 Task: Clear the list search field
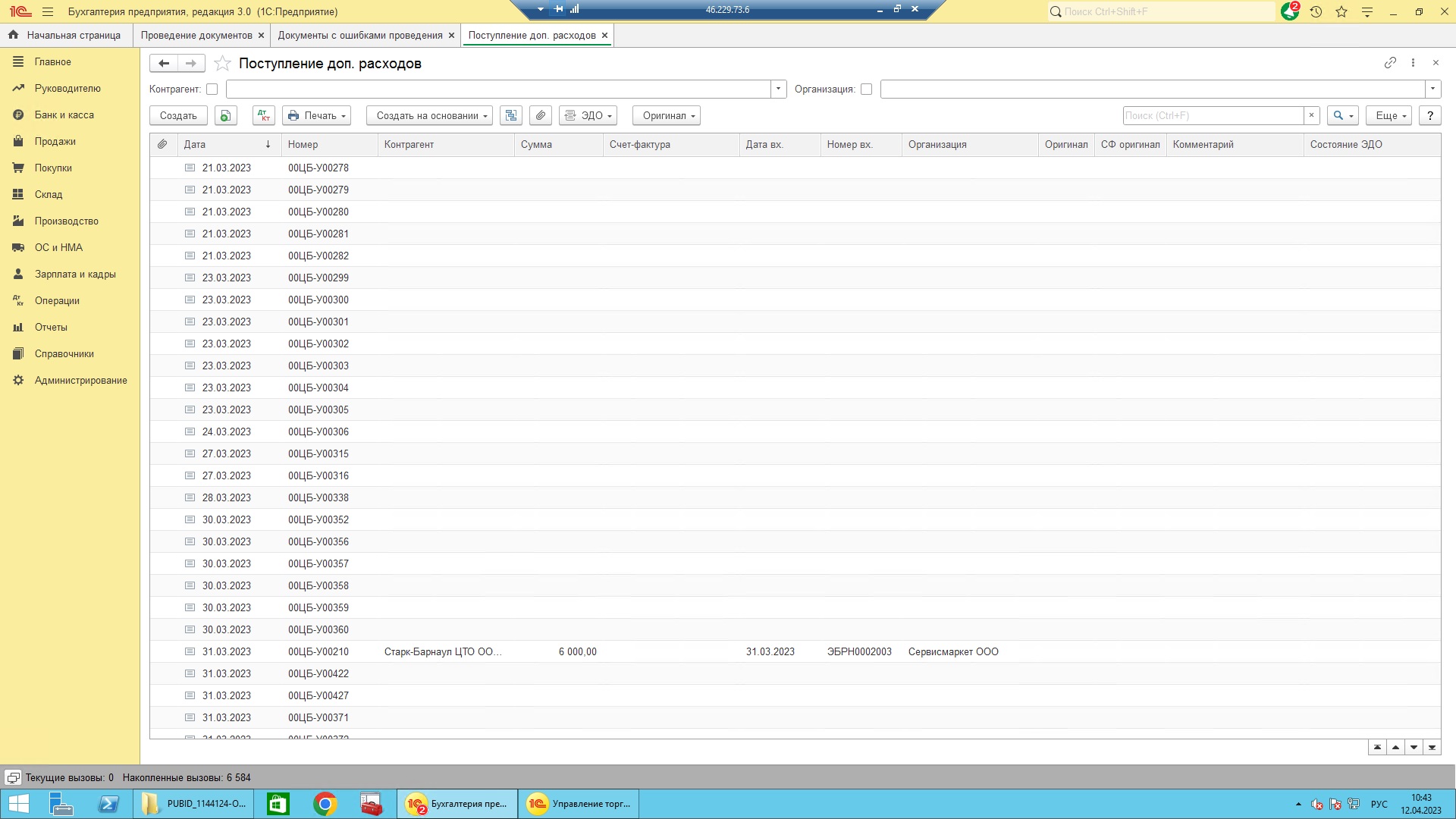[1311, 115]
